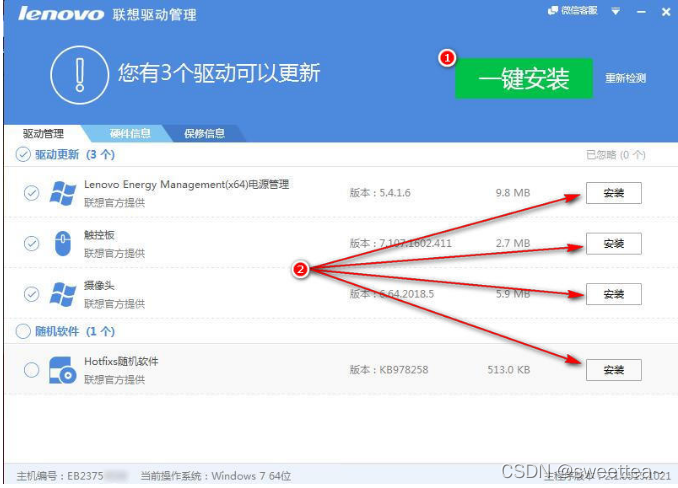This screenshot has width=678, height=488.
Task: Uncheck the Lenovo Energy Management driver checkbox
Action: coord(32,193)
